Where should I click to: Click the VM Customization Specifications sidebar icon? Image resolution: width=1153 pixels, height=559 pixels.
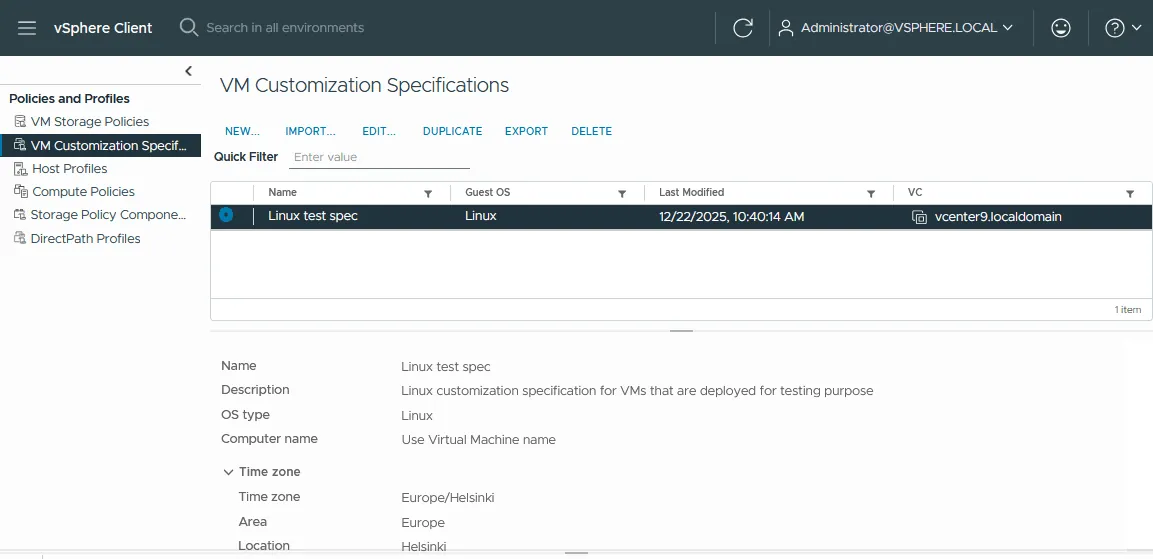(x=20, y=145)
